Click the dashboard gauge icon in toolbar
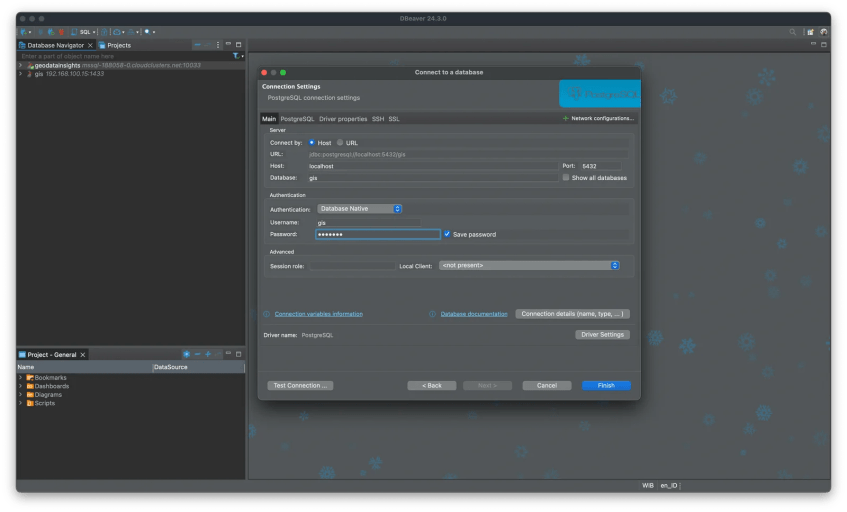 click(x=117, y=32)
